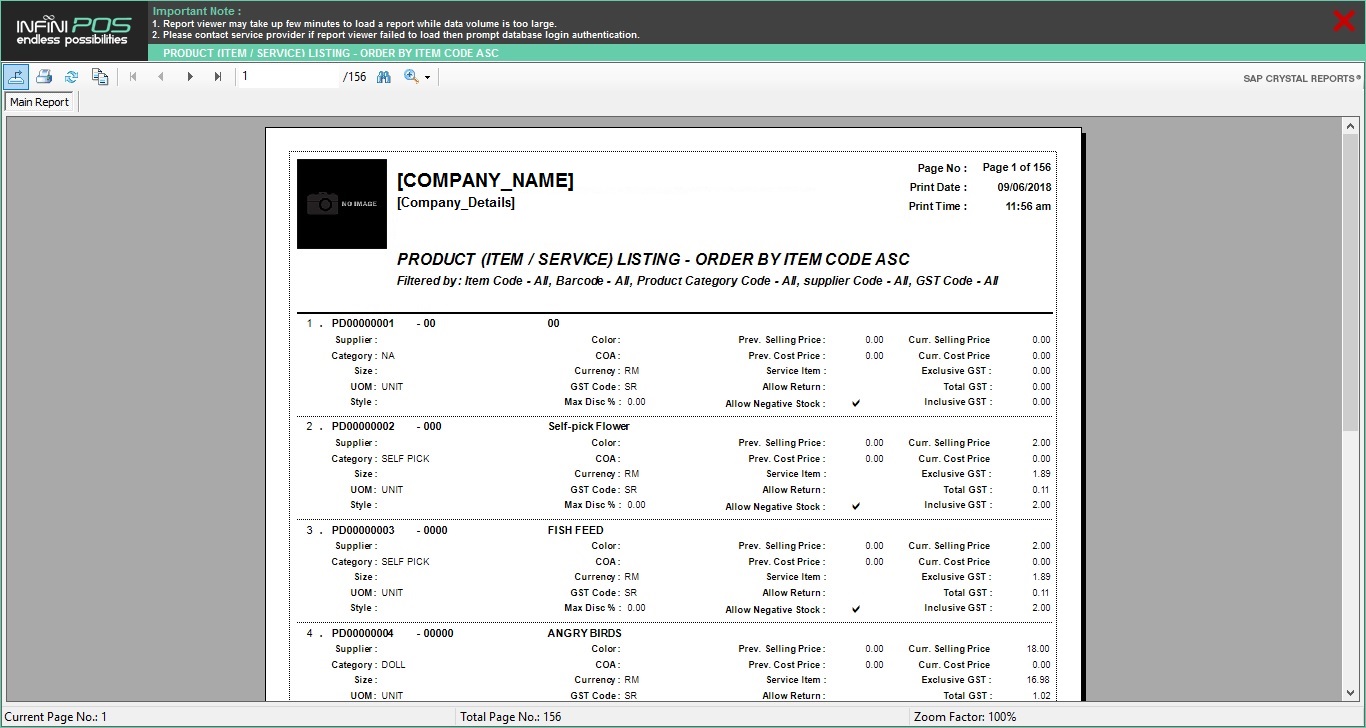Close the report viewer with the red X
The width and height of the screenshot is (1366, 728).
[x=1345, y=21]
